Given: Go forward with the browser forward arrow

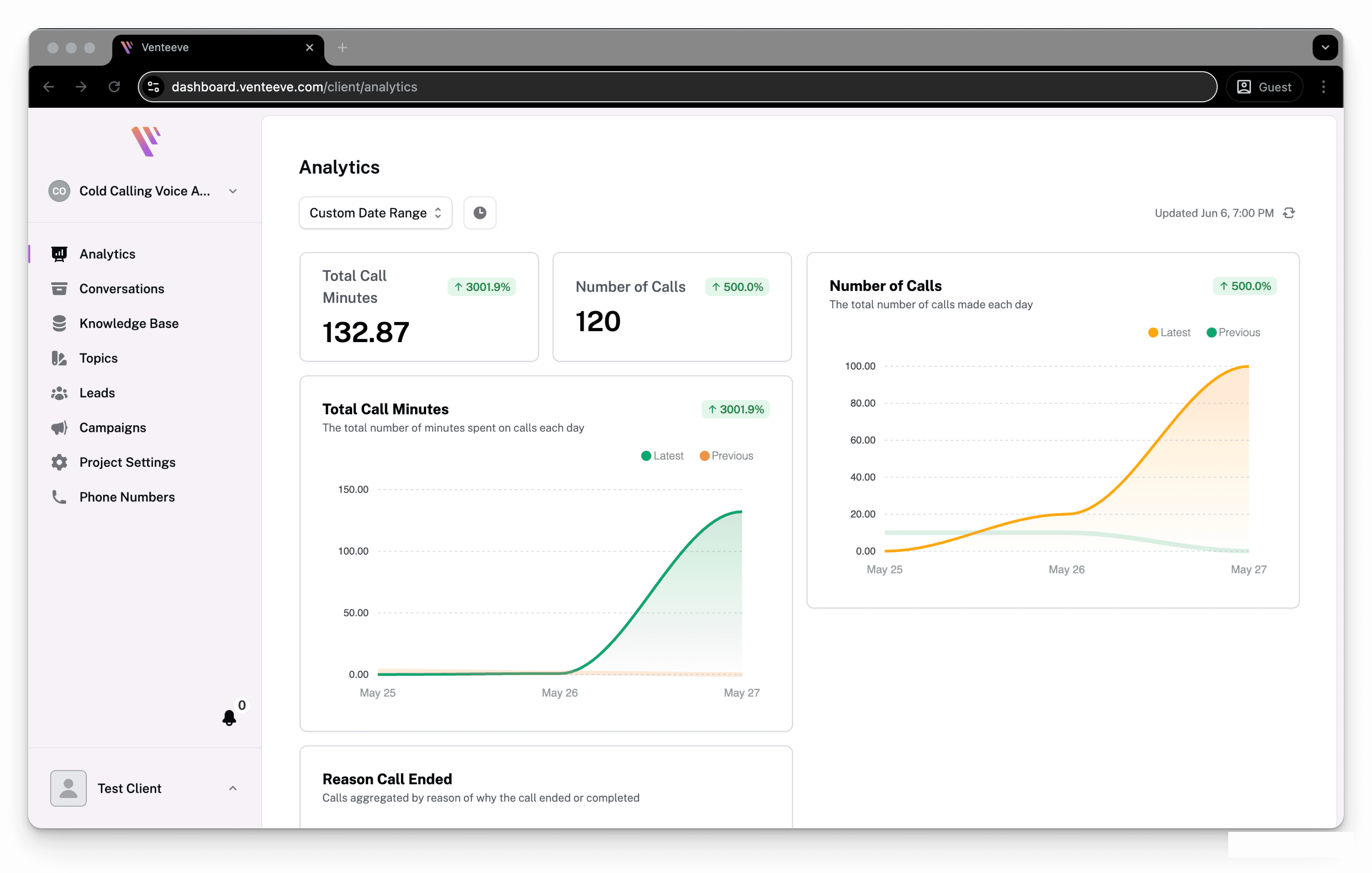Looking at the screenshot, I should pyautogui.click(x=82, y=87).
